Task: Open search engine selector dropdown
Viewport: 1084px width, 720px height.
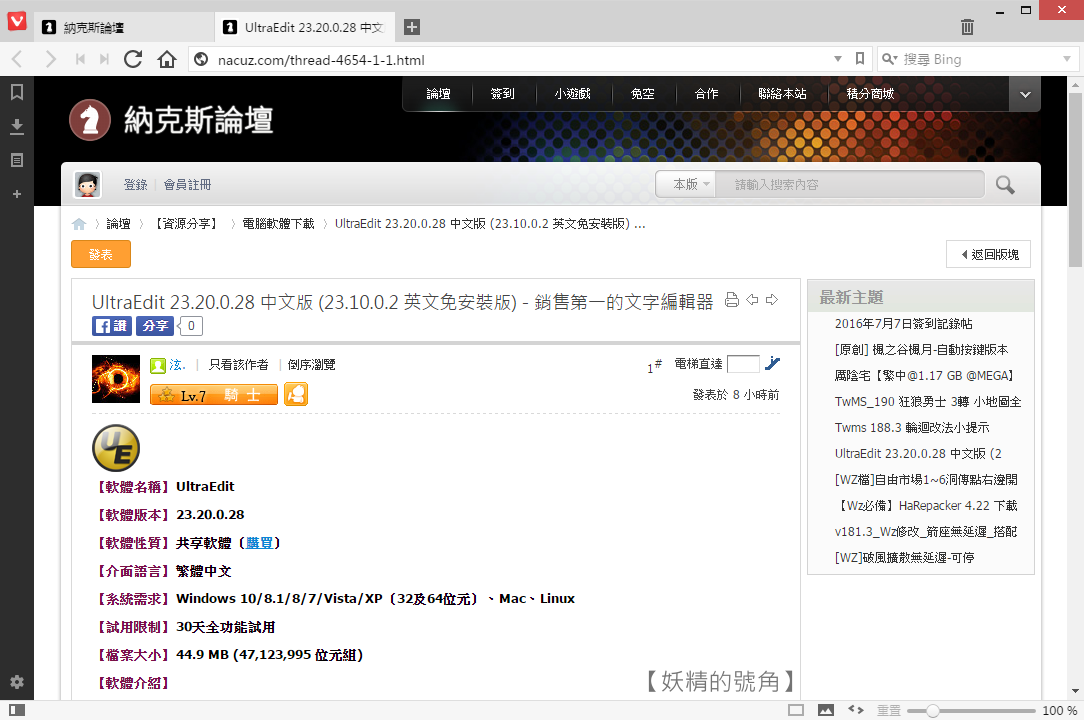Action: [889, 59]
